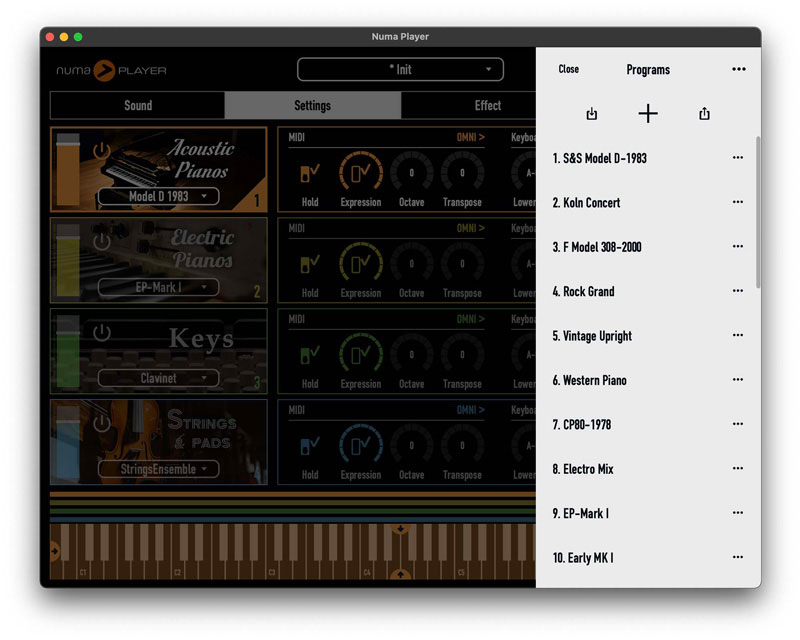Image resolution: width=800 pixels, height=640 pixels.
Task: Expand OMNI MIDI channel for Electric Pianos
Action: pos(470,228)
